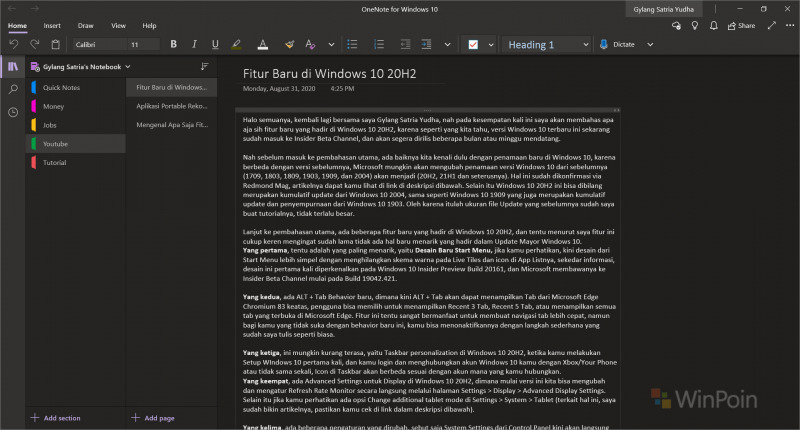The height and width of the screenshot is (430, 800).
Task: Open the tags dropdown arrow
Action: (491, 44)
